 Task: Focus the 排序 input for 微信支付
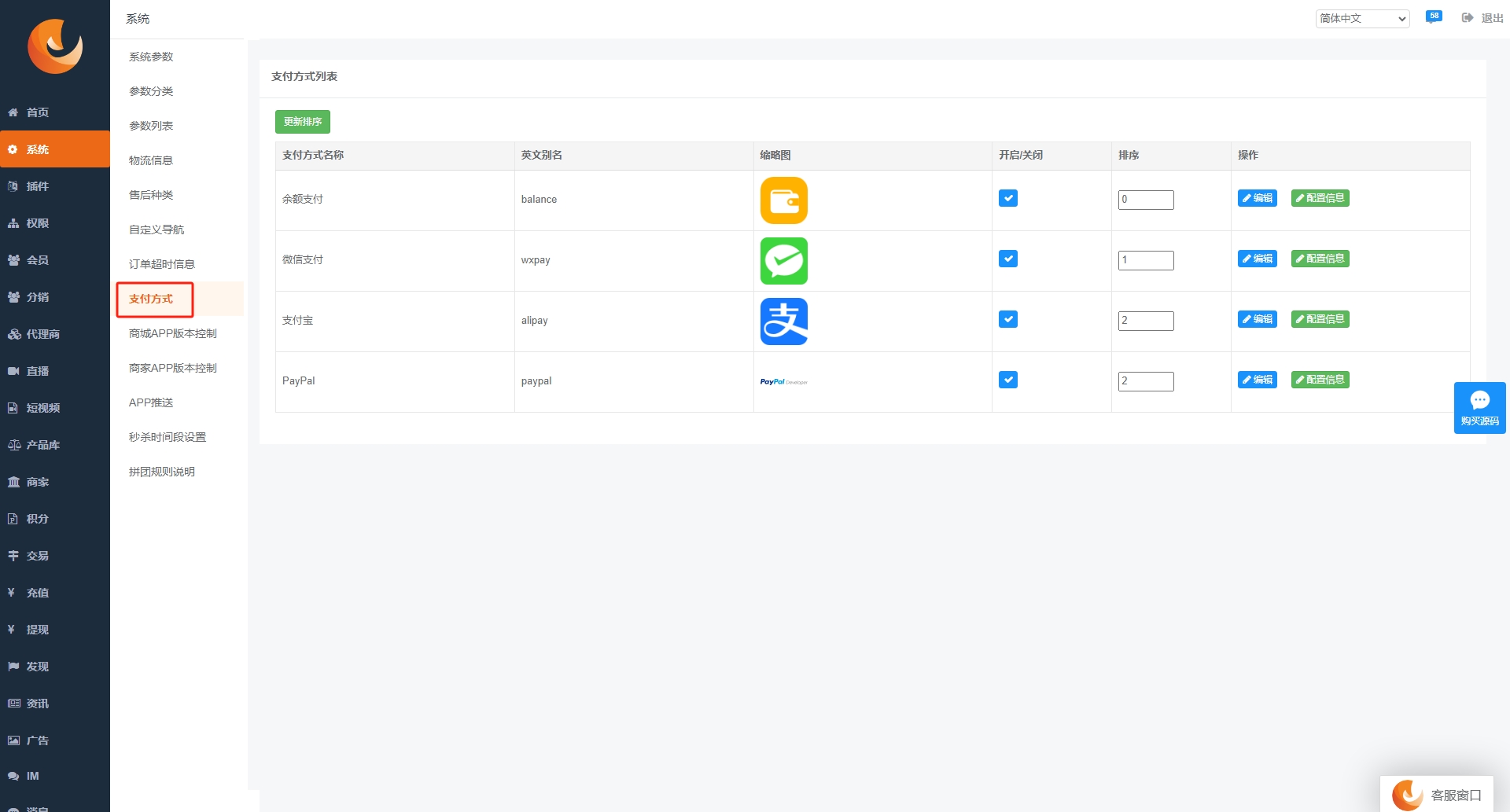[1146, 260]
